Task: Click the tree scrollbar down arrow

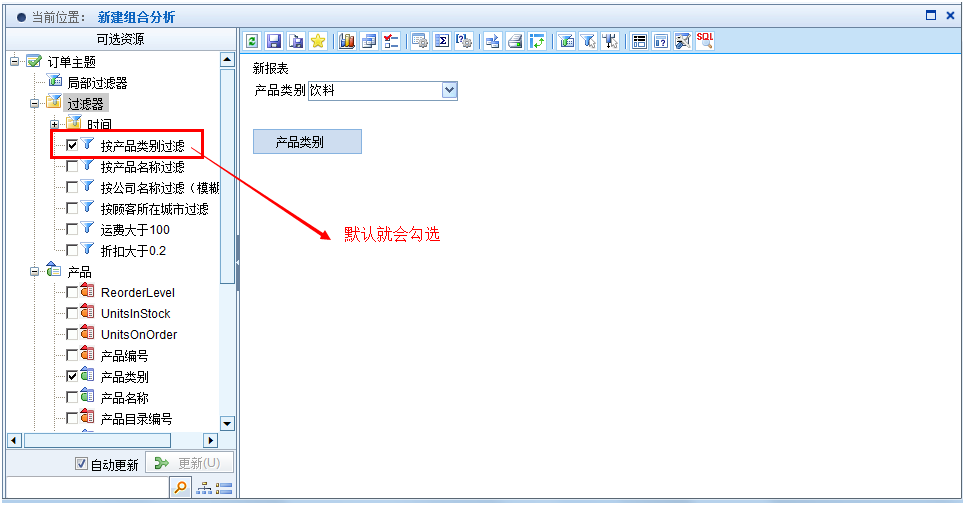Action: coord(227,423)
